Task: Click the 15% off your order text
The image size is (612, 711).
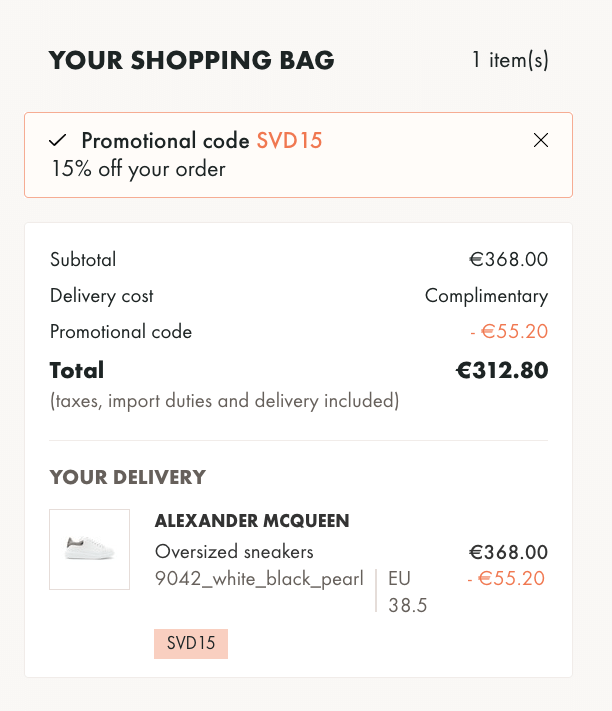Action: tap(138, 169)
